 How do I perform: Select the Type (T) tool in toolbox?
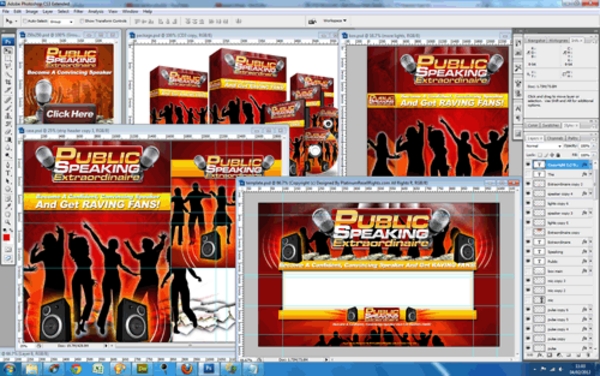click(8, 173)
